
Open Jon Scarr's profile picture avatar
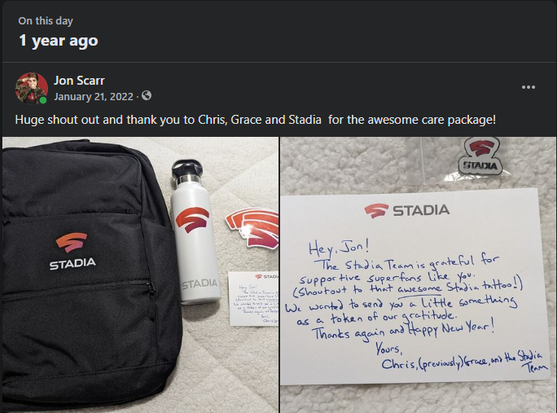[x=31, y=88]
